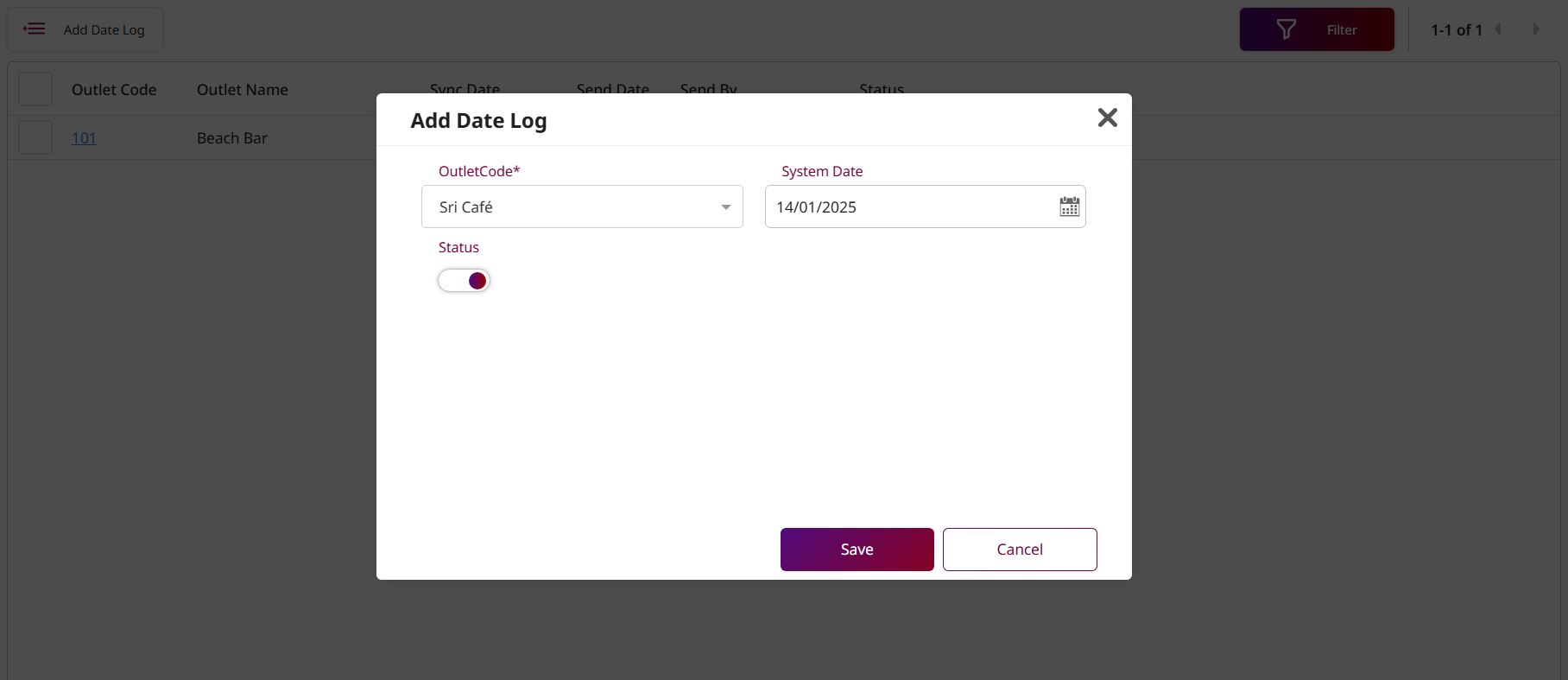Sort by Outlet Name column header
Viewport: 1568px width, 680px height.
pos(243,90)
